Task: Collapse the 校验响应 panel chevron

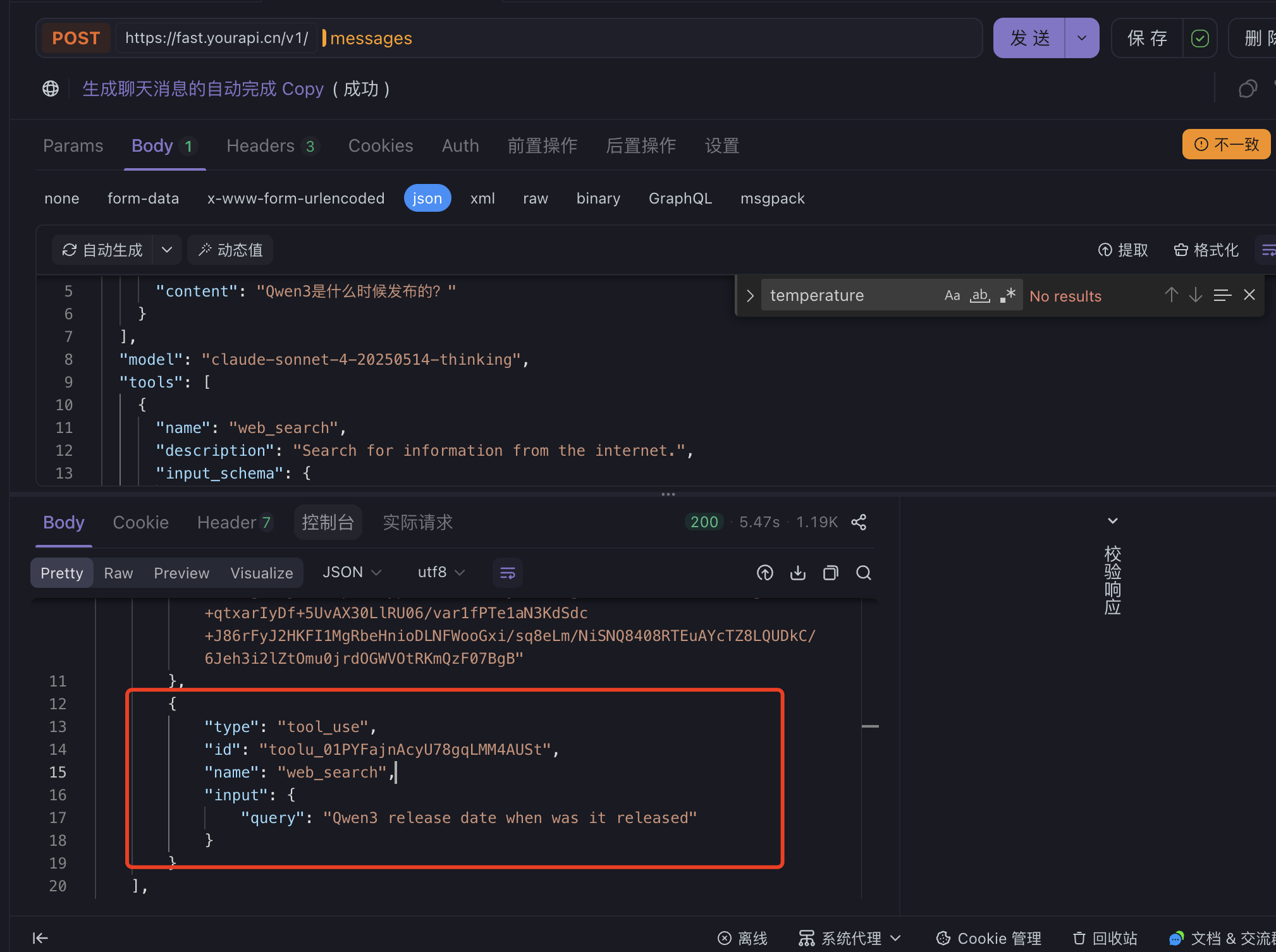Action: (x=1113, y=521)
